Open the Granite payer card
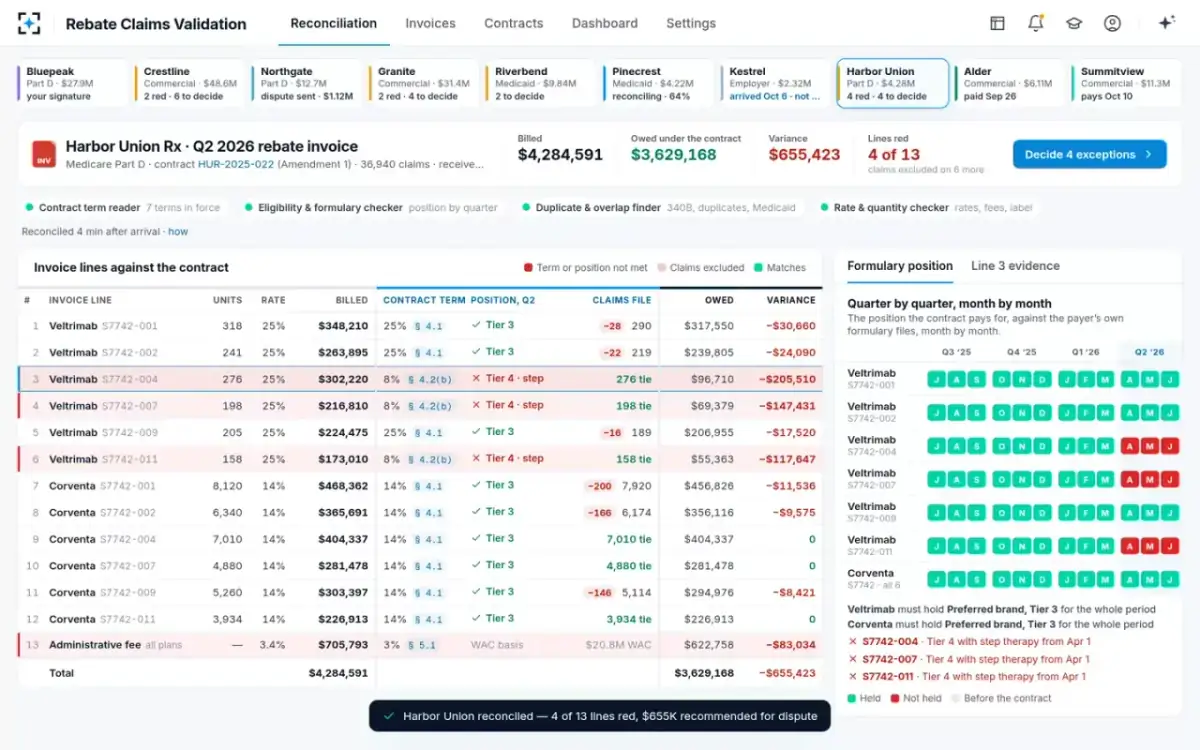This screenshot has width=1200, height=750. point(424,84)
